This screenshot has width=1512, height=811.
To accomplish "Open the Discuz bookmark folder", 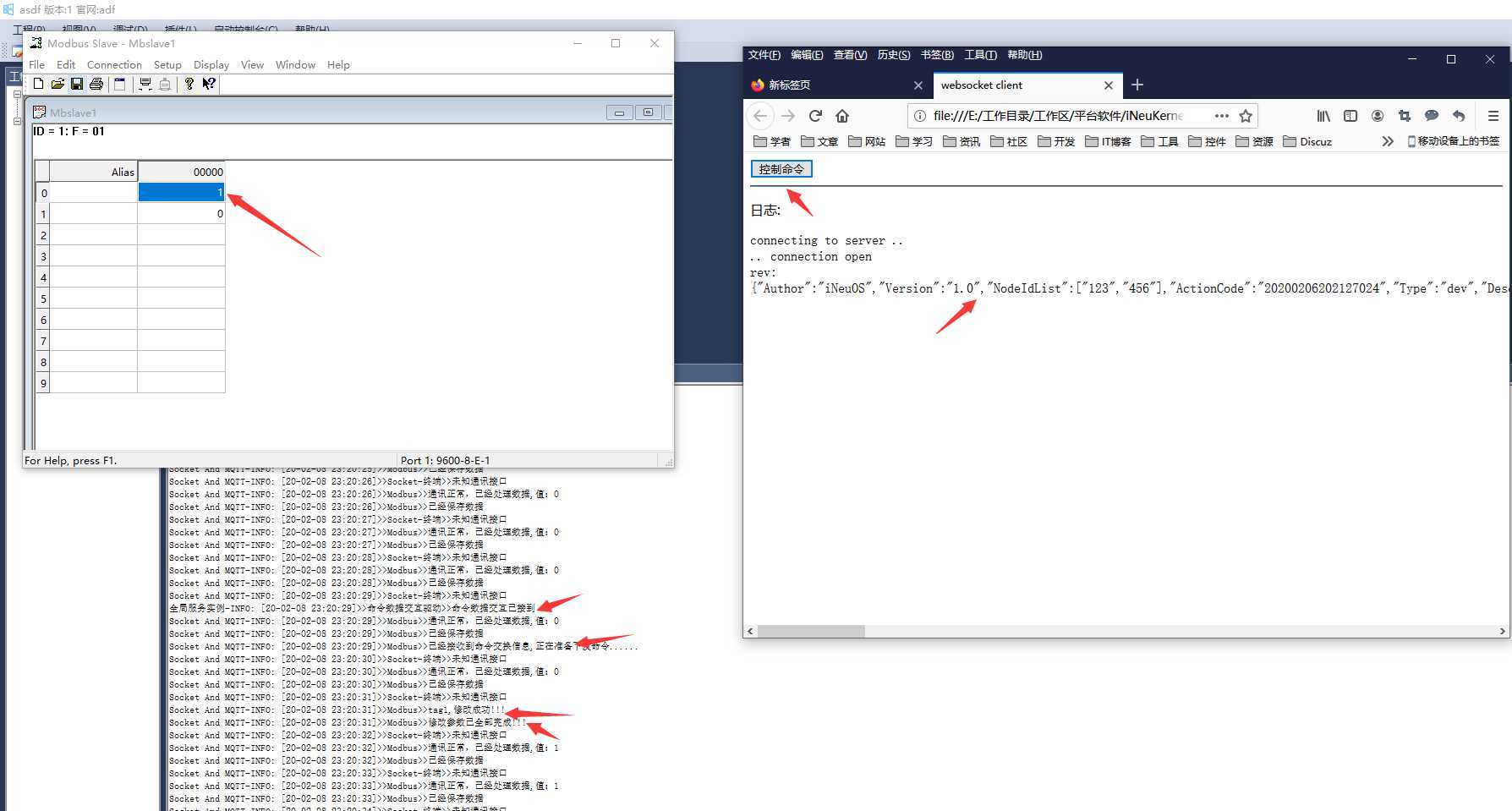I will pyautogui.click(x=1307, y=141).
